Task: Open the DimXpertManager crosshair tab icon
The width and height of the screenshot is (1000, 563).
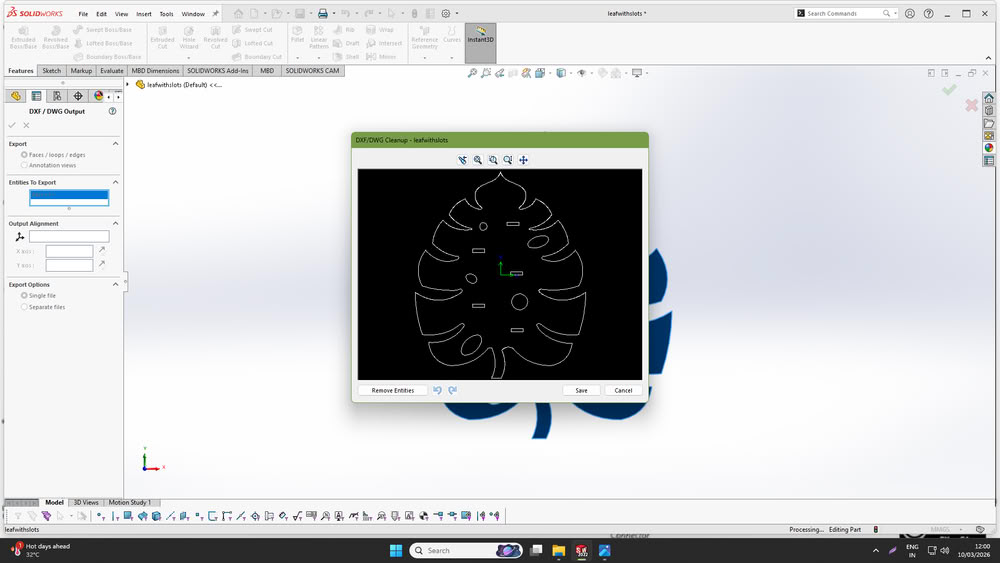Action: click(x=78, y=96)
